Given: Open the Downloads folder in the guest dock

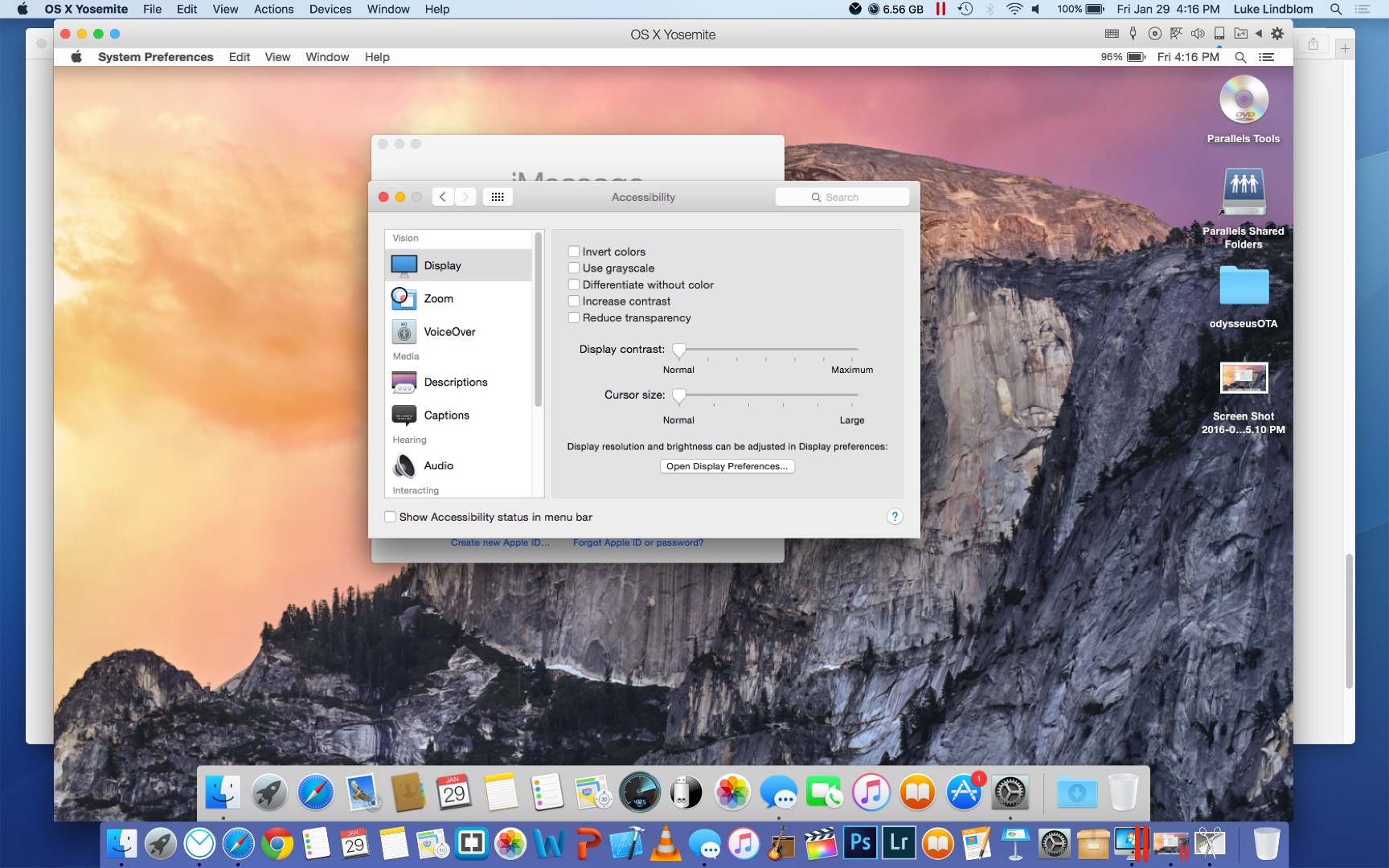Looking at the screenshot, I should click(1077, 793).
